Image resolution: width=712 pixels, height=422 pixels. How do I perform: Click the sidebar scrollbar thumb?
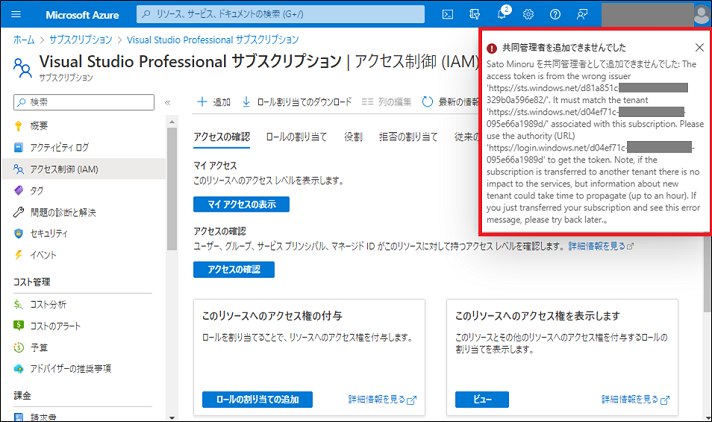[172, 189]
